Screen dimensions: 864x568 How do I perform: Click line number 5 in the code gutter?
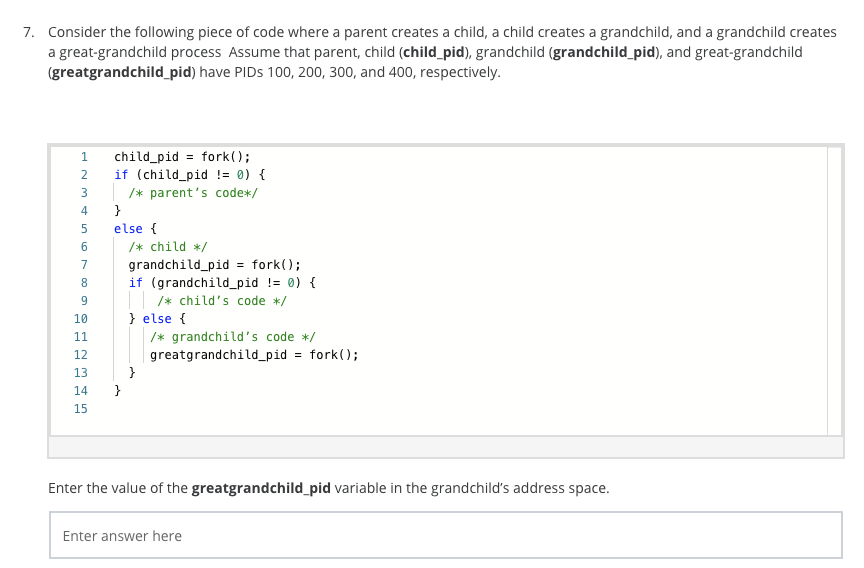84,229
